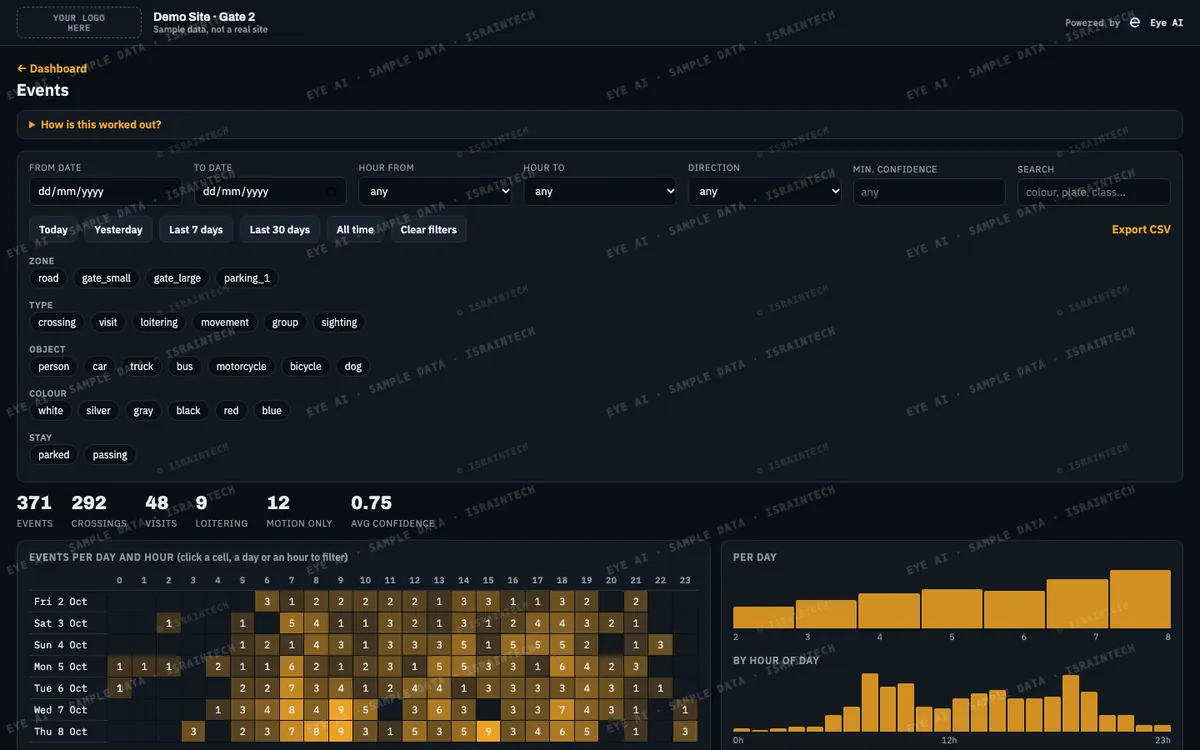The width and height of the screenshot is (1200, 750).
Task: Select the 'parked' stay filter
Action: (54, 454)
